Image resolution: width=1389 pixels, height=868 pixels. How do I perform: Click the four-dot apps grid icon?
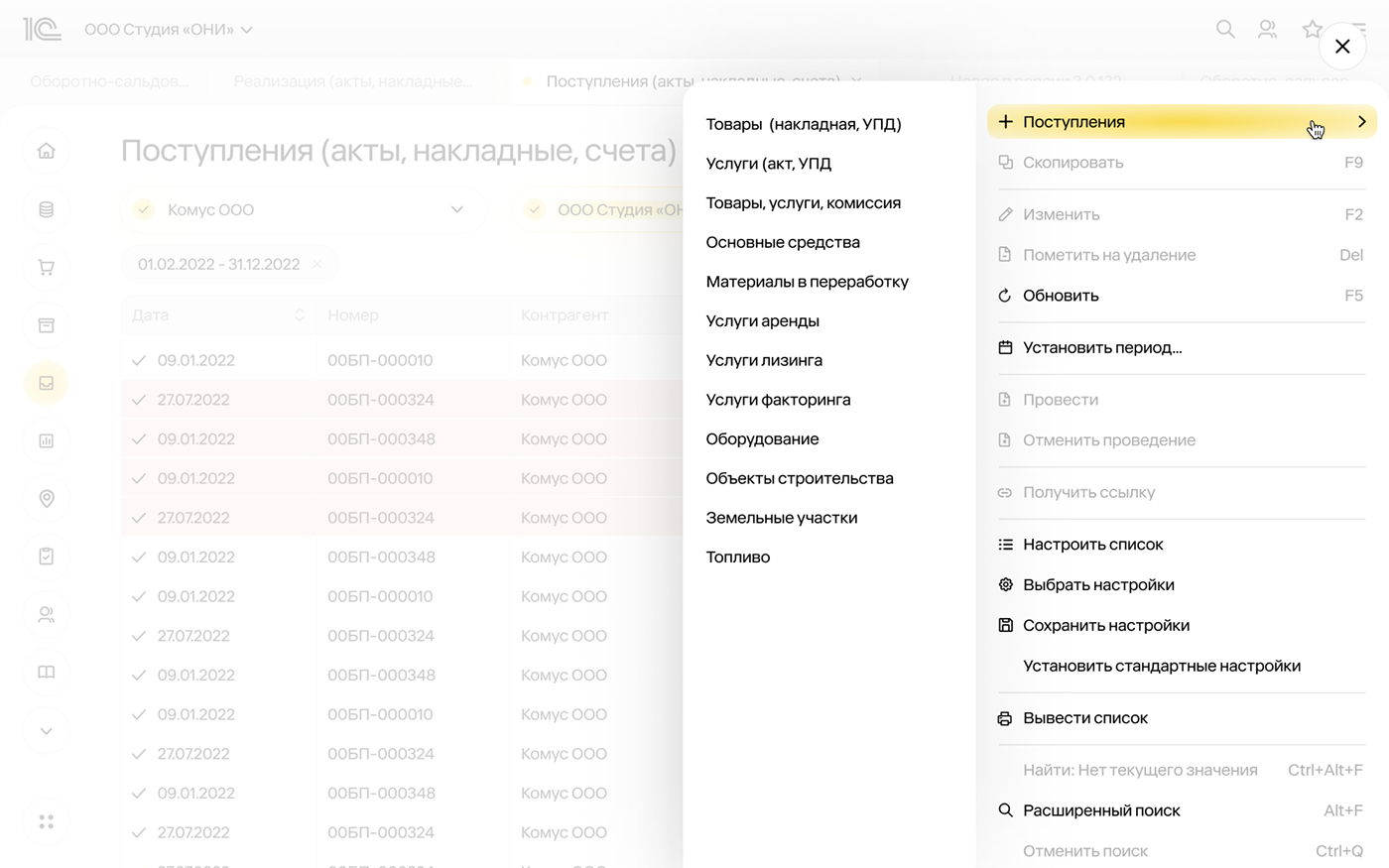(47, 821)
